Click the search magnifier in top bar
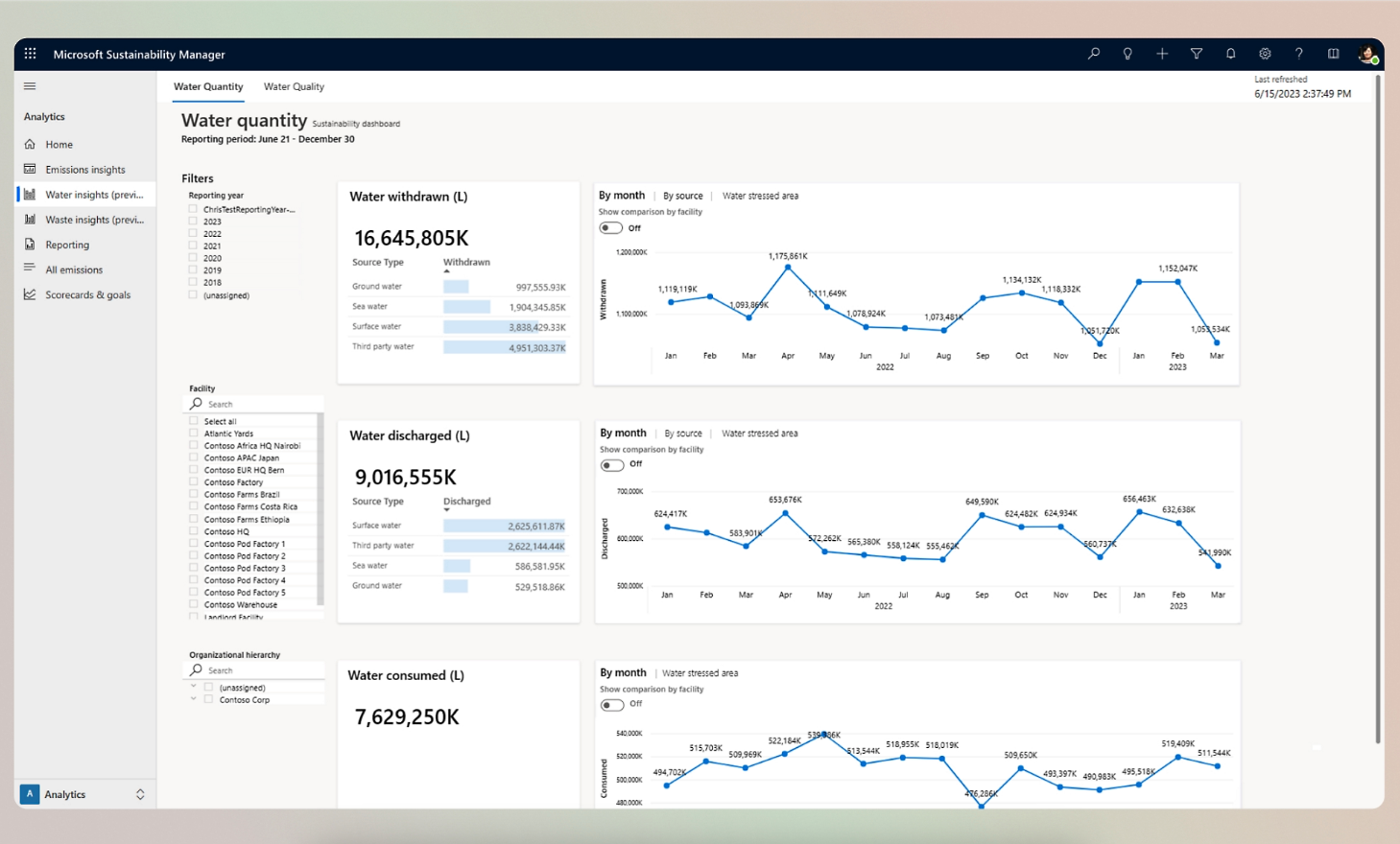Screen dimensions: 1400x844 (1094, 54)
